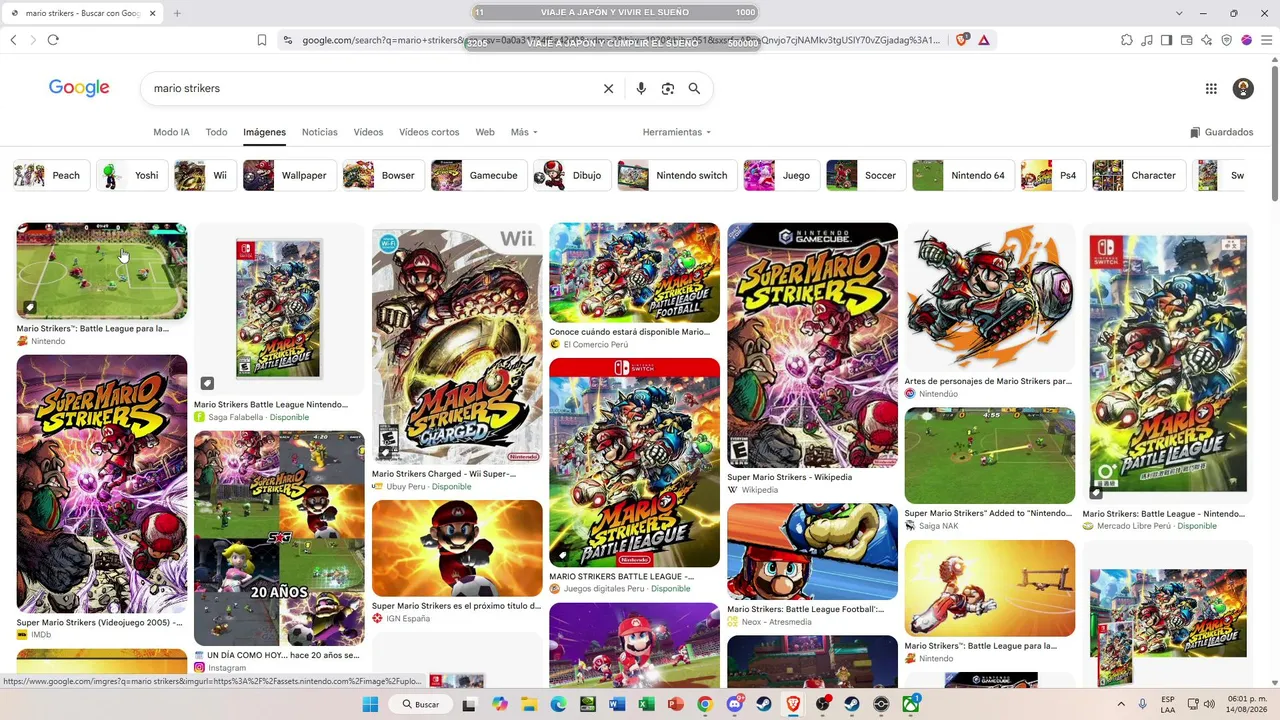Open the browser Extensions puzzle icon
1280x720 pixels.
[1127, 40]
